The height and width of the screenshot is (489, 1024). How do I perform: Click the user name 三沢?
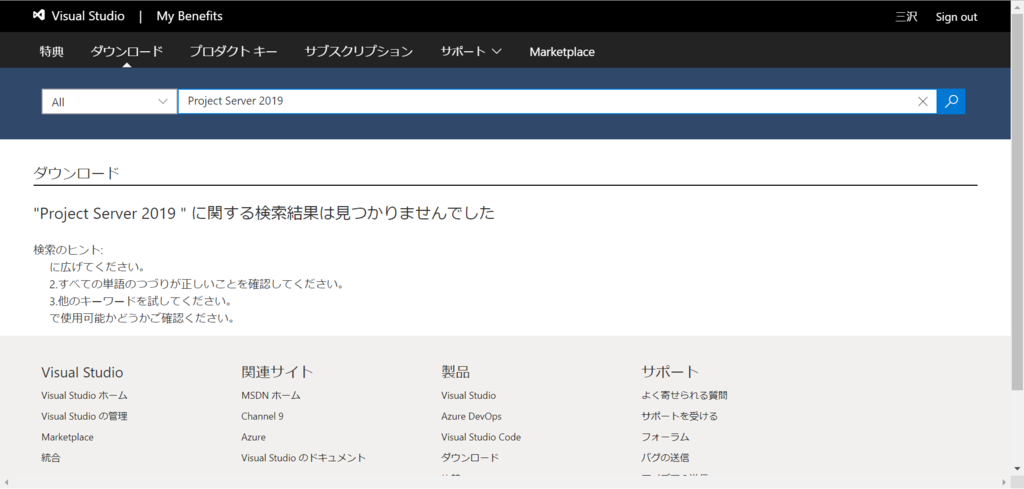[906, 17]
